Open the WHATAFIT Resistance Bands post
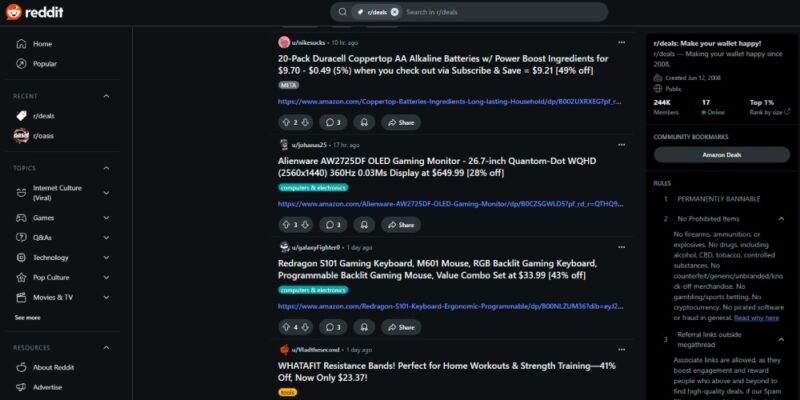Viewport: 800px width, 400px height. (447, 372)
